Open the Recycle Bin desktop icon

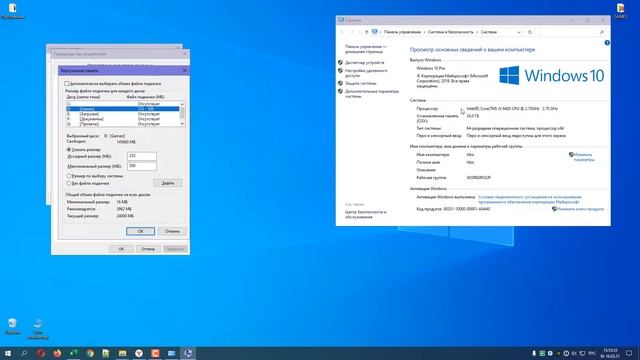pos(12,326)
